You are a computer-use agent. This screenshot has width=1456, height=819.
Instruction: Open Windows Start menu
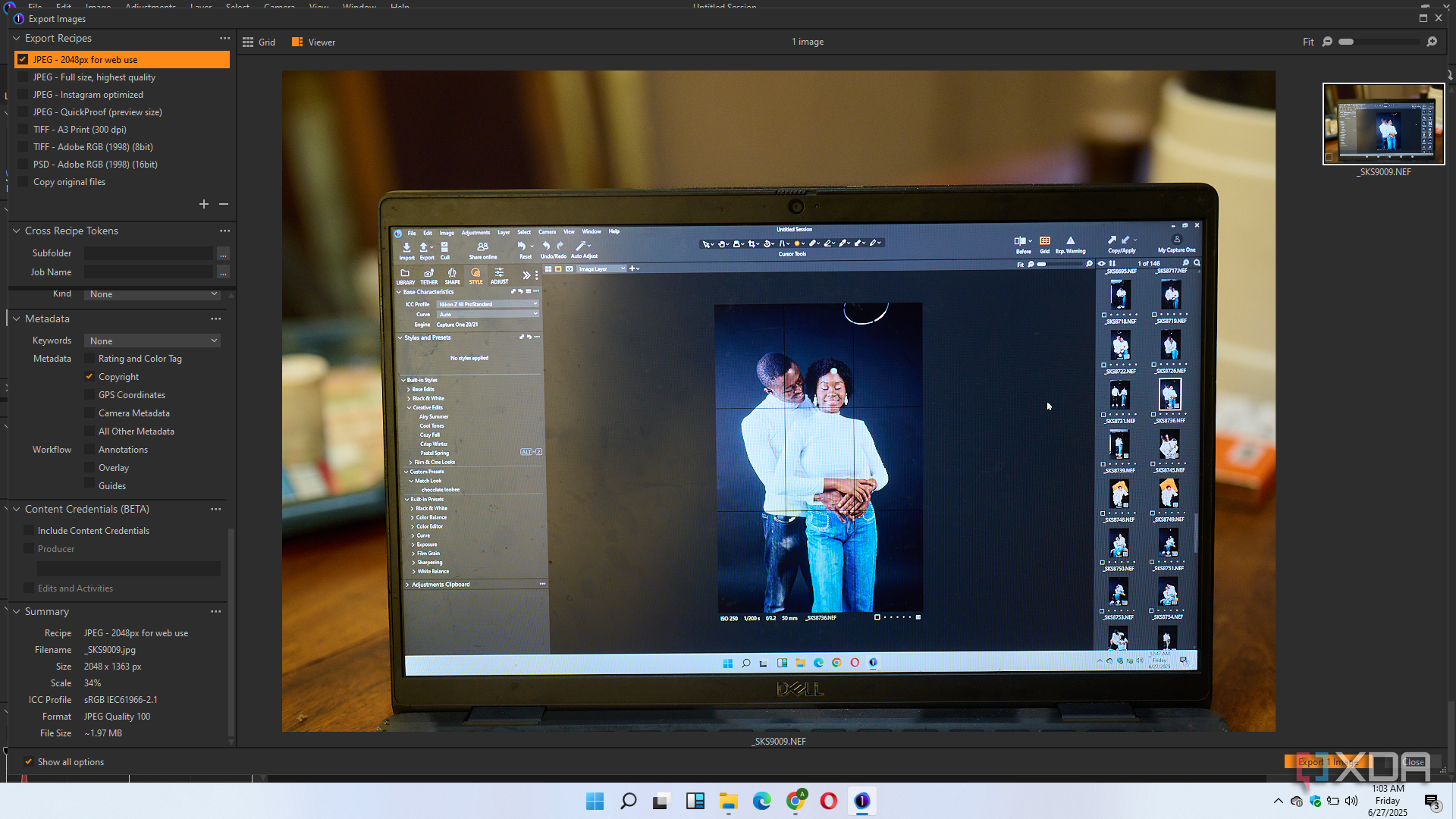pyautogui.click(x=595, y=801)
